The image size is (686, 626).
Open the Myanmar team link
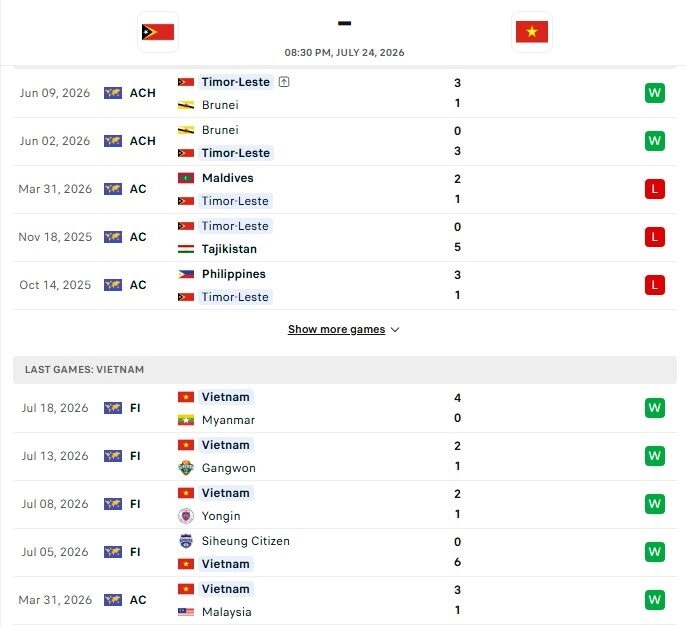[228, 420]
